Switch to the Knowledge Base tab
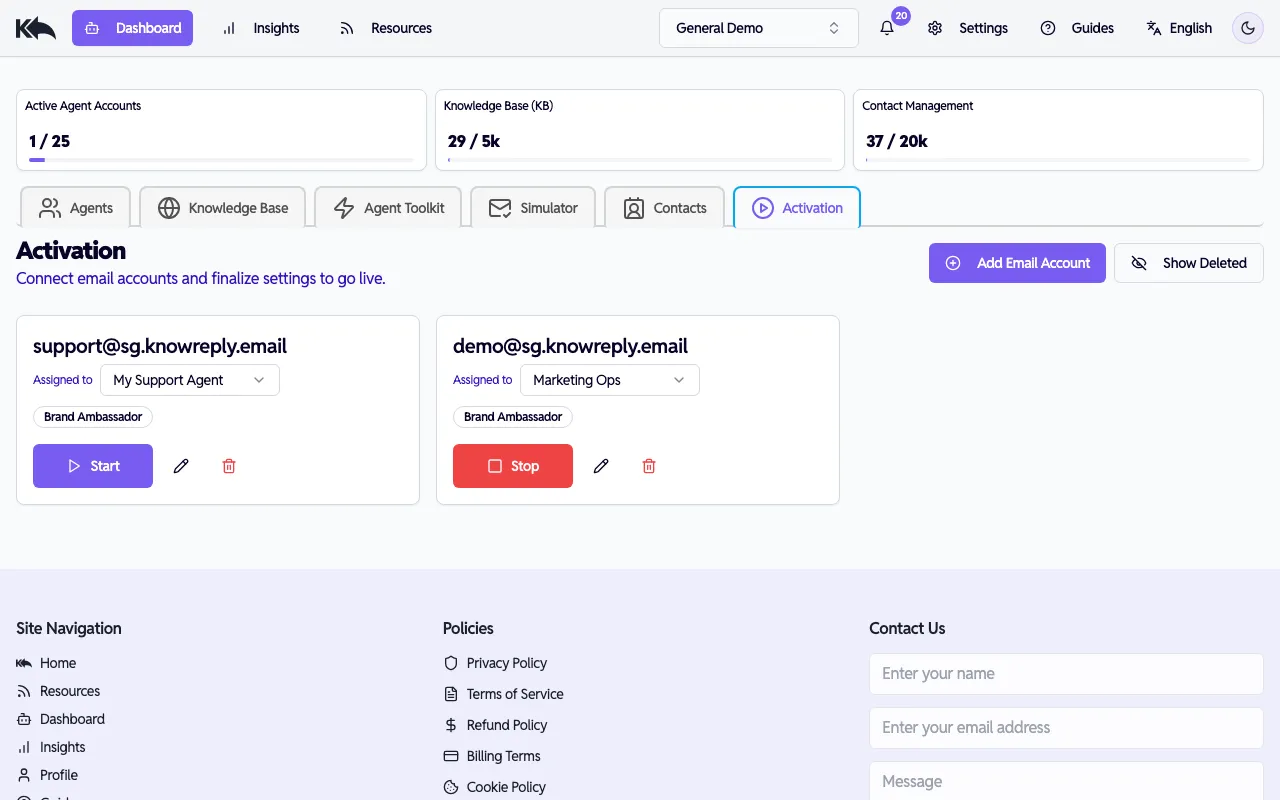This screenshot has height=800, width=1280. tap(222, 208)
